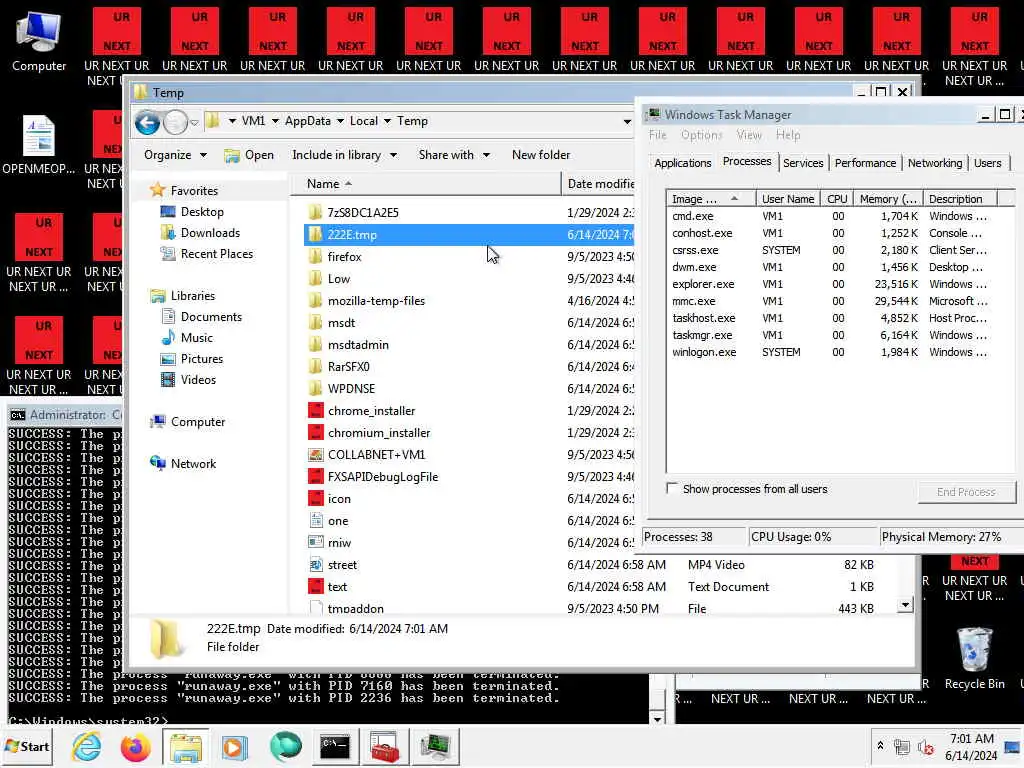The height and width of the screenshot is (768, 1024).
Task: Click the Start button
Action: [27, 746]
